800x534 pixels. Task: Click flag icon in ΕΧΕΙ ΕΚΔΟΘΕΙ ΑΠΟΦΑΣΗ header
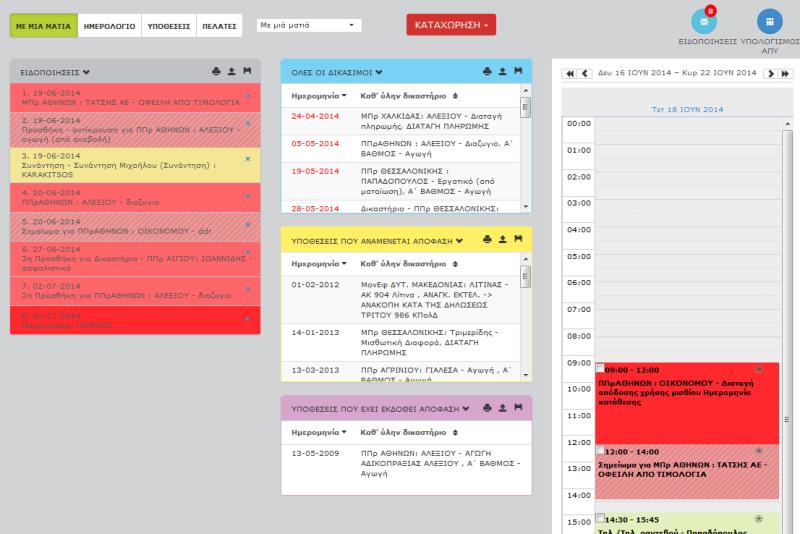pyautogui.click(x=518, y=408)
